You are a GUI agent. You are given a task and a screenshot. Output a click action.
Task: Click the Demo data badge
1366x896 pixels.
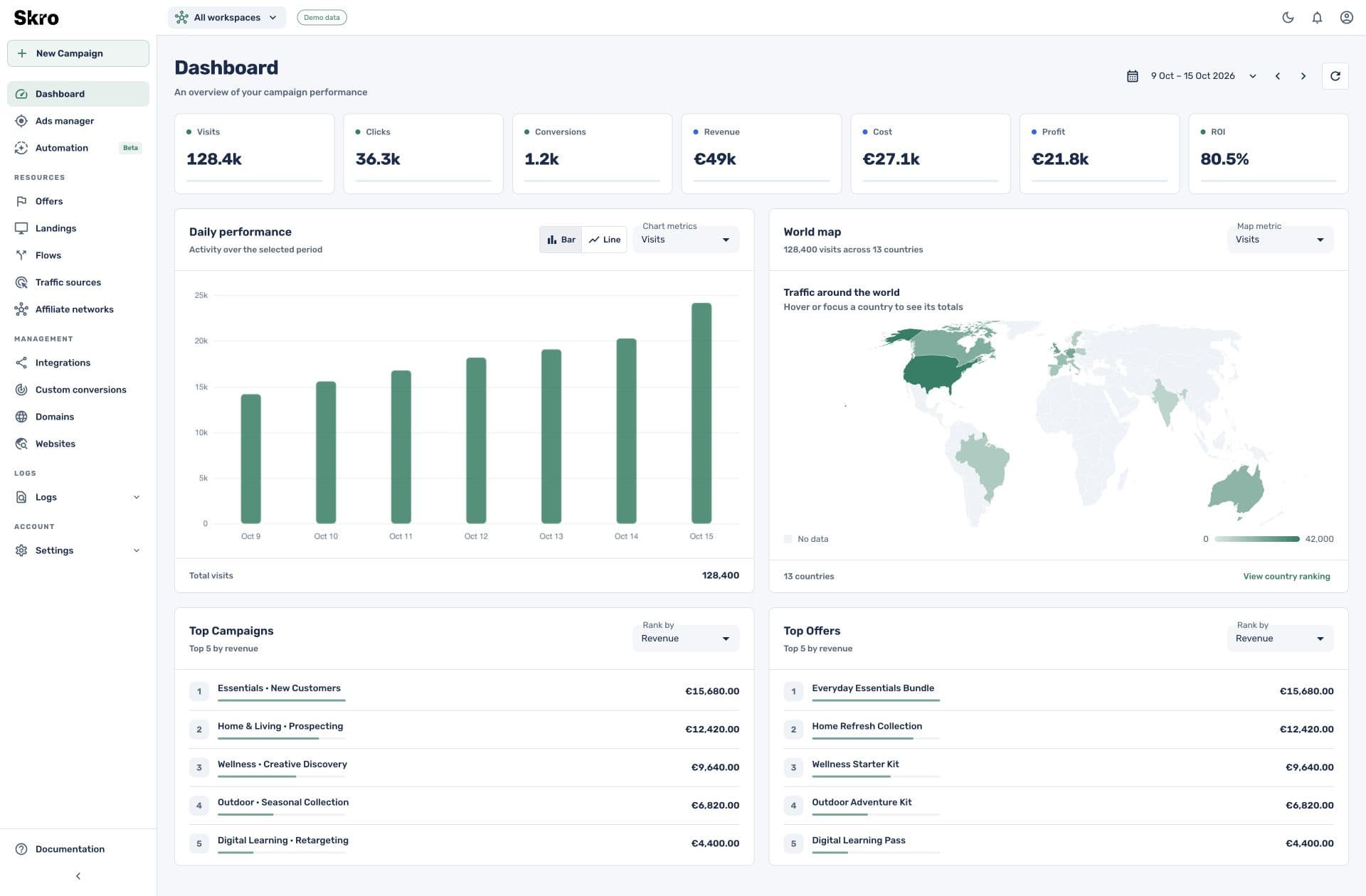coord(322,18)
